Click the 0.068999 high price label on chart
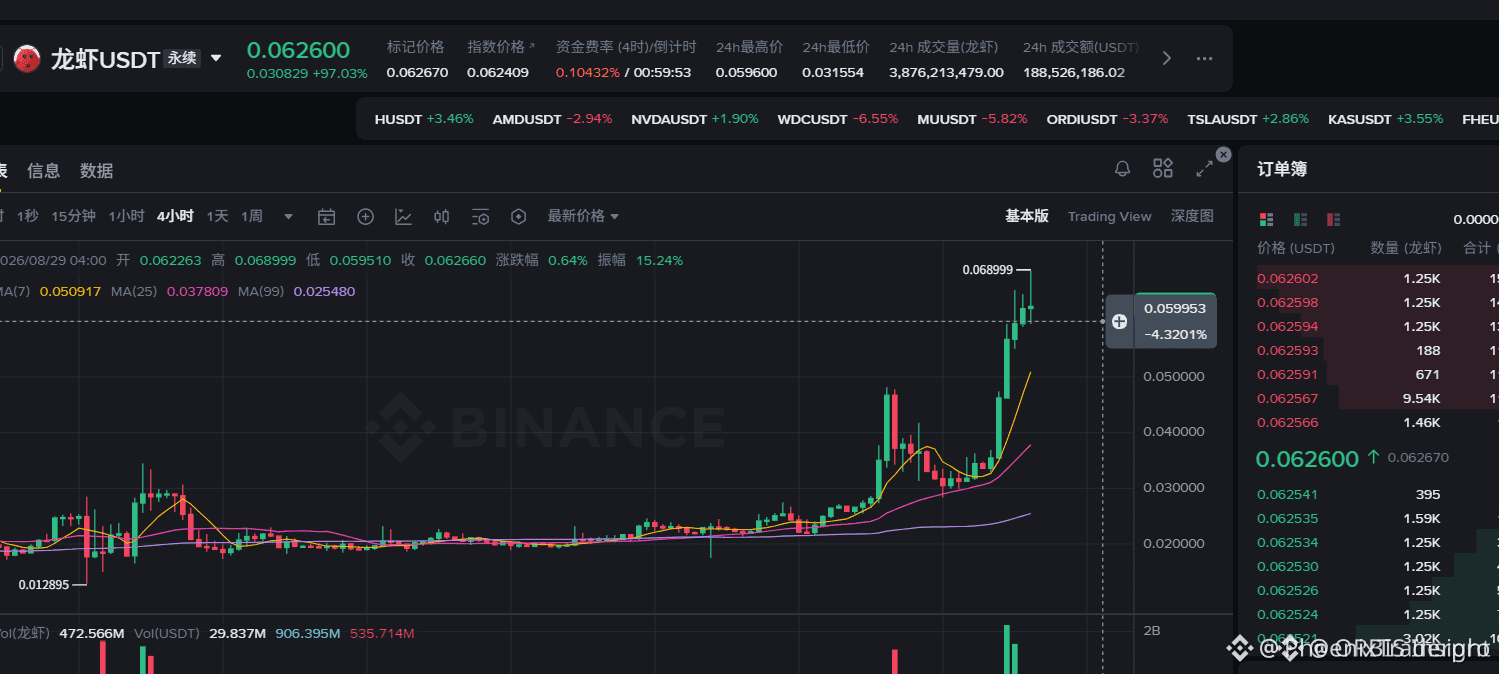1499x674 pixels. (x=988, y=270)
